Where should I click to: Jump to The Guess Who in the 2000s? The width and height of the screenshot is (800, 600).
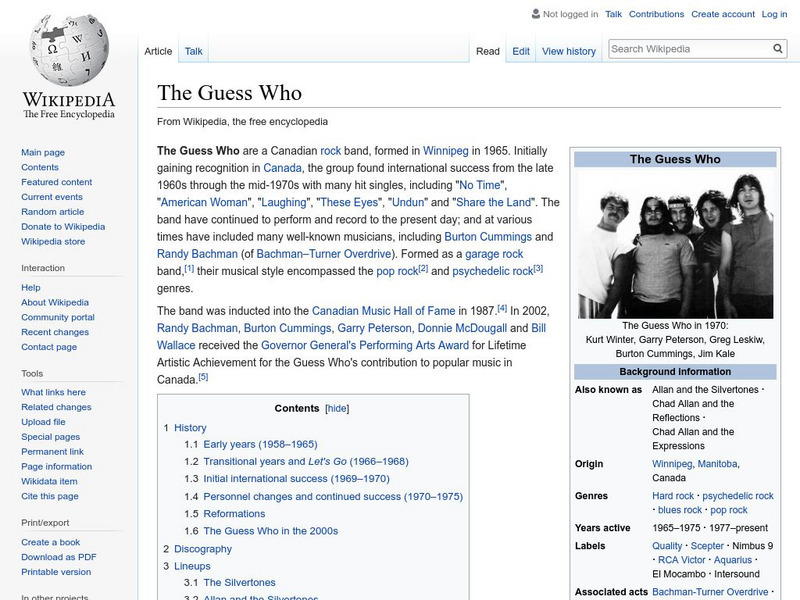[270, 531]
